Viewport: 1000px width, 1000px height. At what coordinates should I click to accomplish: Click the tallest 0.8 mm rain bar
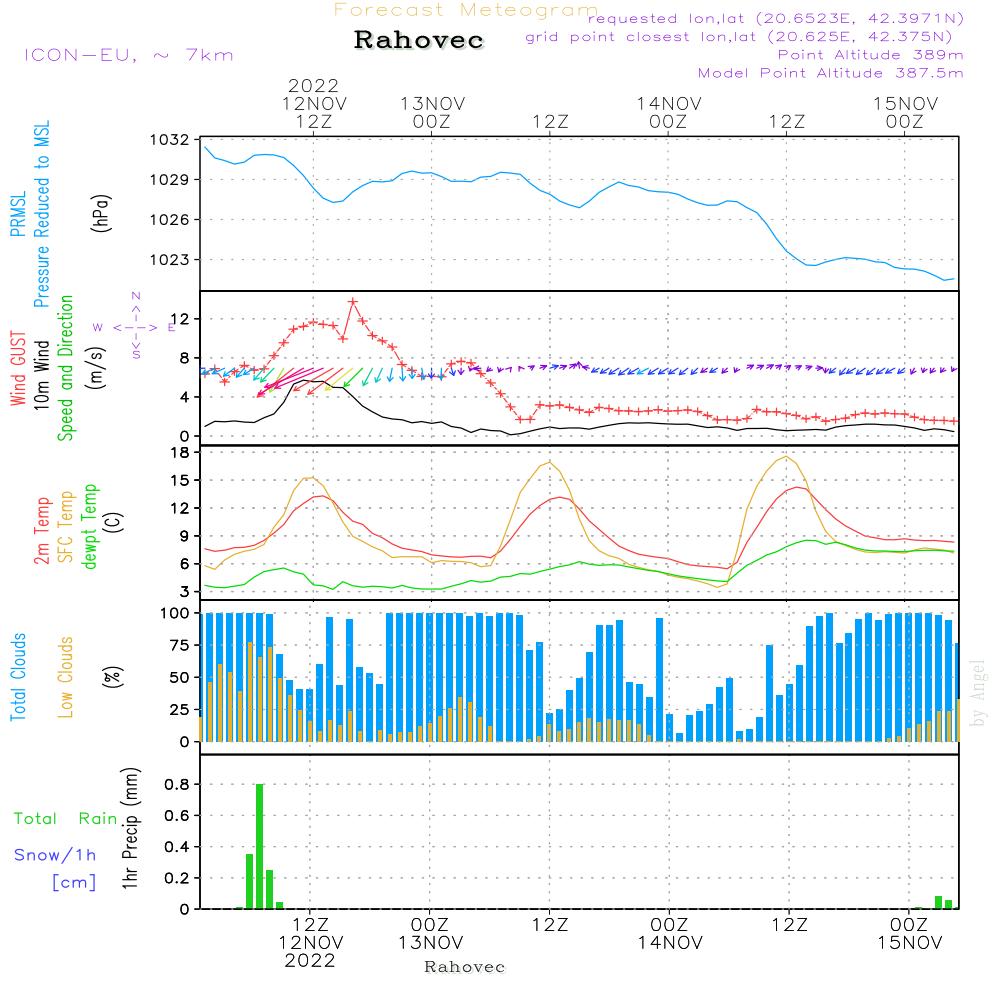click(x=260, y=846)
